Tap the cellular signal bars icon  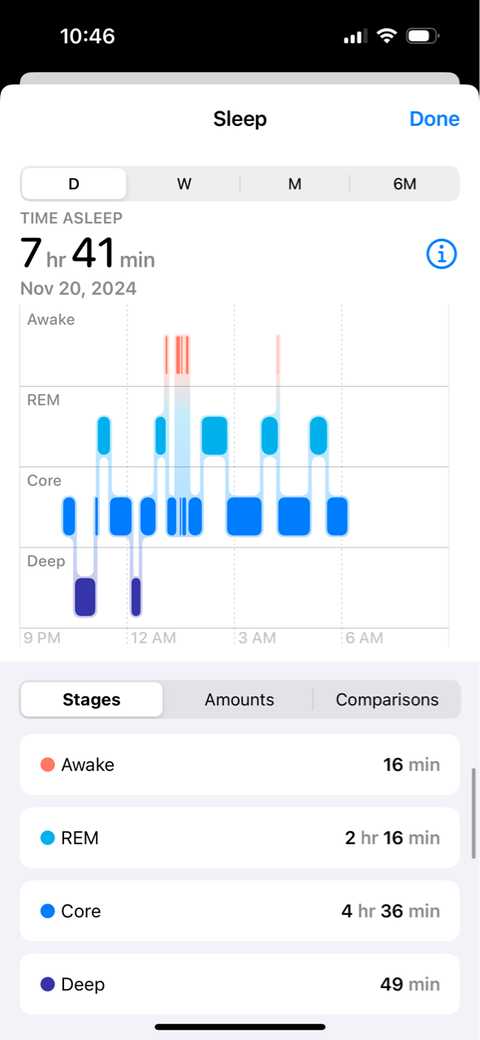(356, 36)
